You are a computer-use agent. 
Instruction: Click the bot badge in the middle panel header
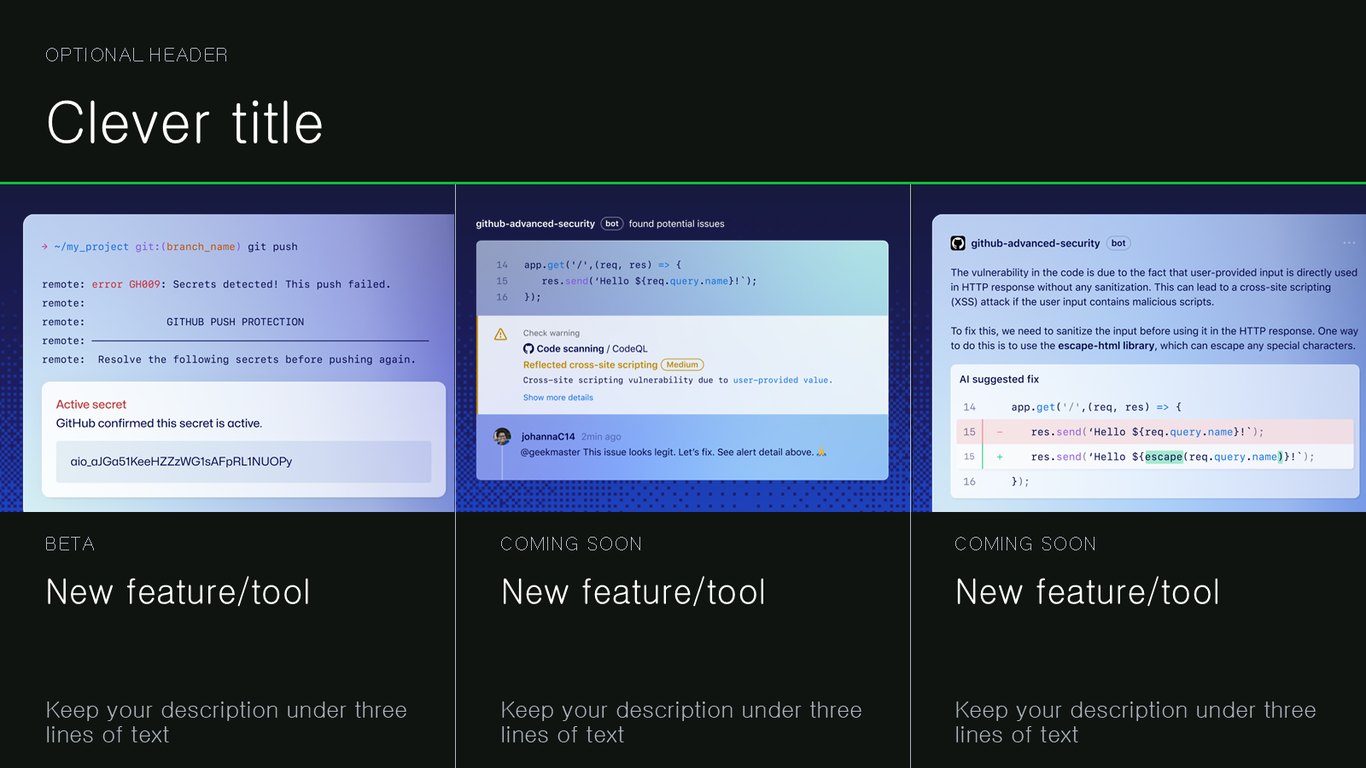tap(612, 224)
